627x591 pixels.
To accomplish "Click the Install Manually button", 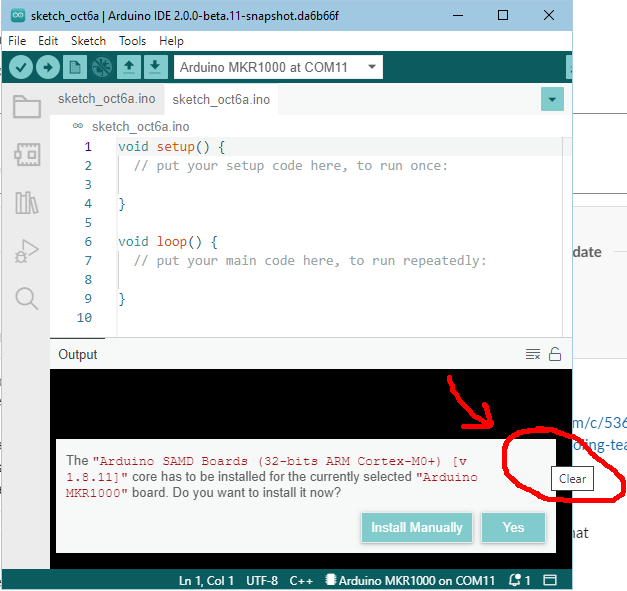I will (416, 527).
